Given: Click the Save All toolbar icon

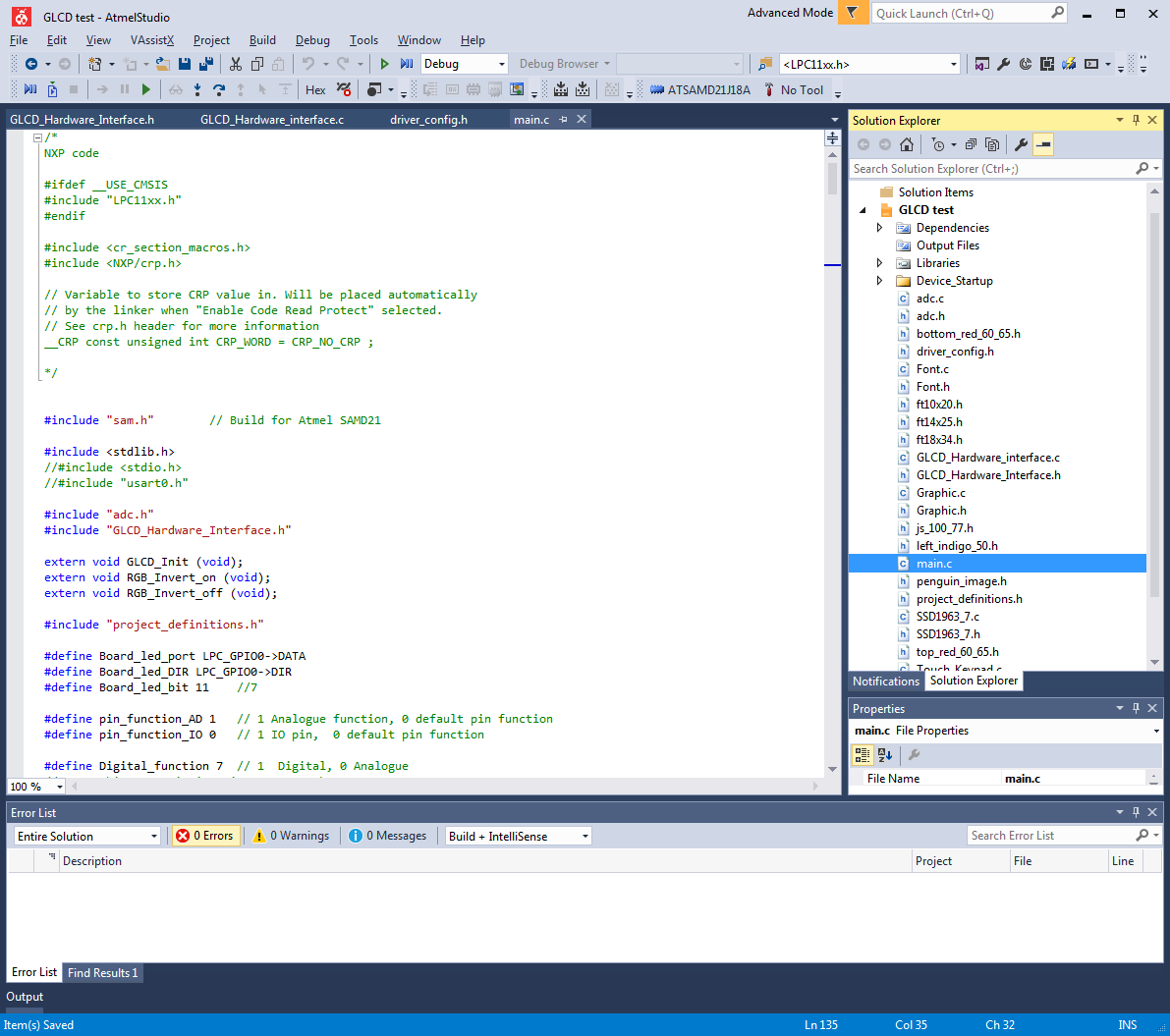Looking at the screenshot, I should tap(206, 64).
